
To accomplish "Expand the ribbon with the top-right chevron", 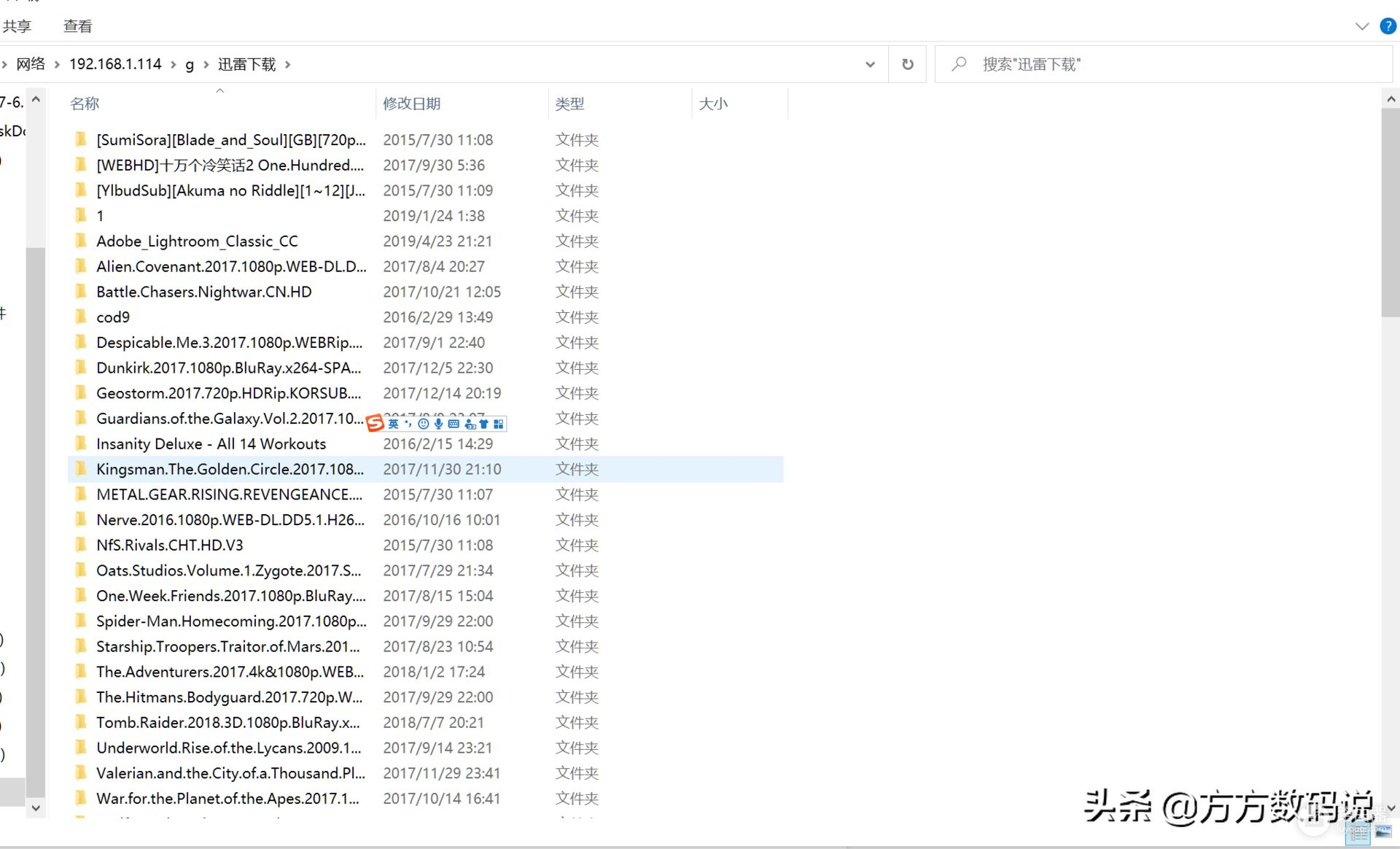I will pyautogui.click(x=1361, y=26).
